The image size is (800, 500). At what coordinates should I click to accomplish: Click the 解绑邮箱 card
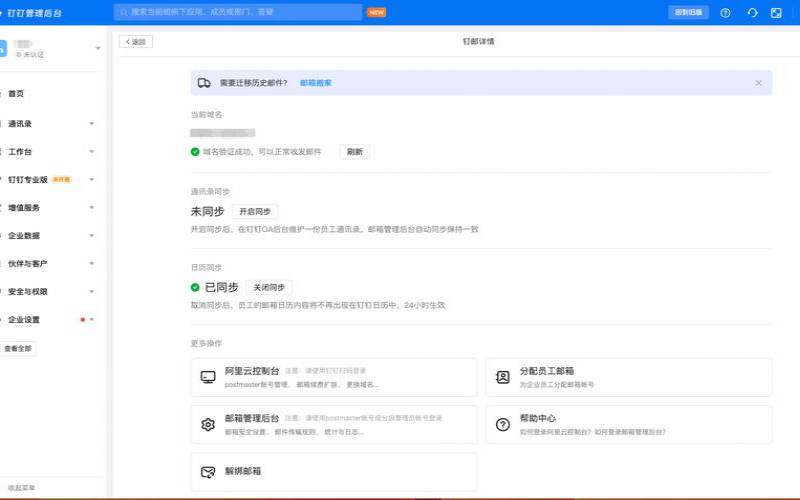334,472
